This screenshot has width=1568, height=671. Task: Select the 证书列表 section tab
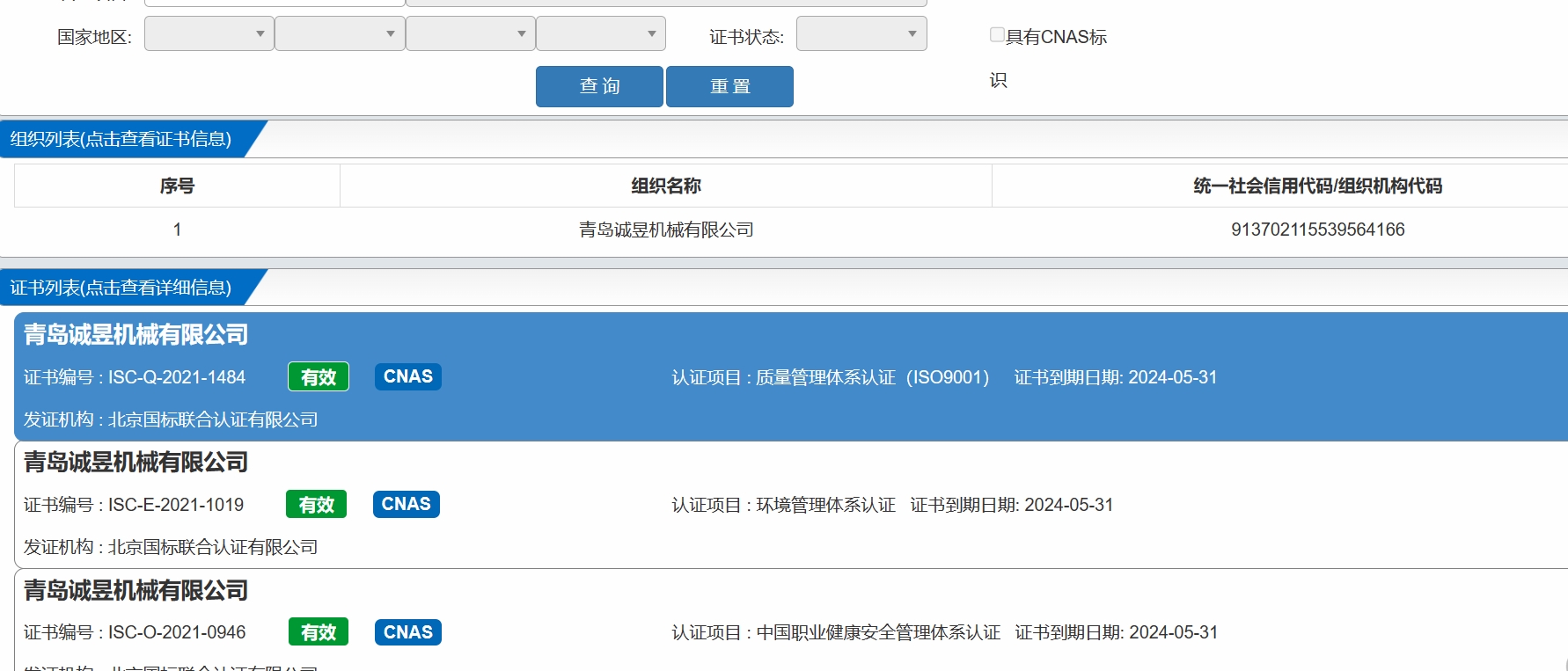(x=121, y=288)
